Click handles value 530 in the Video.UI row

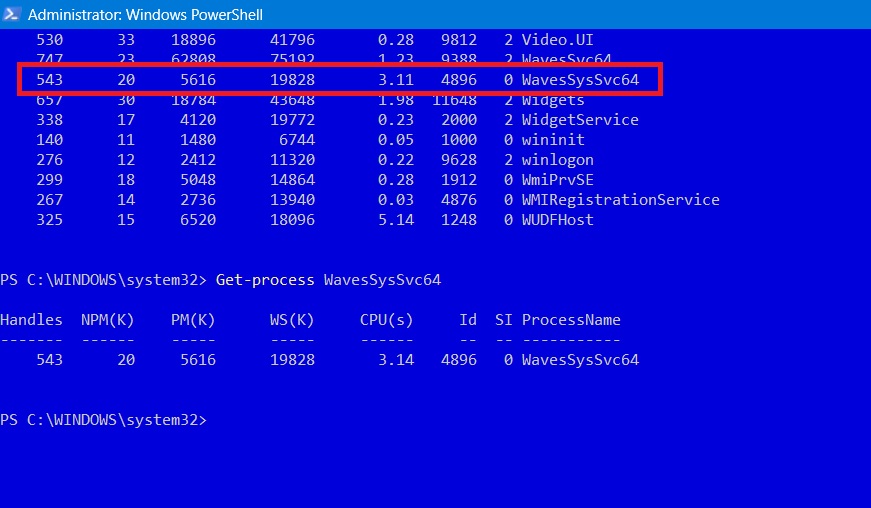pos(49,40)
